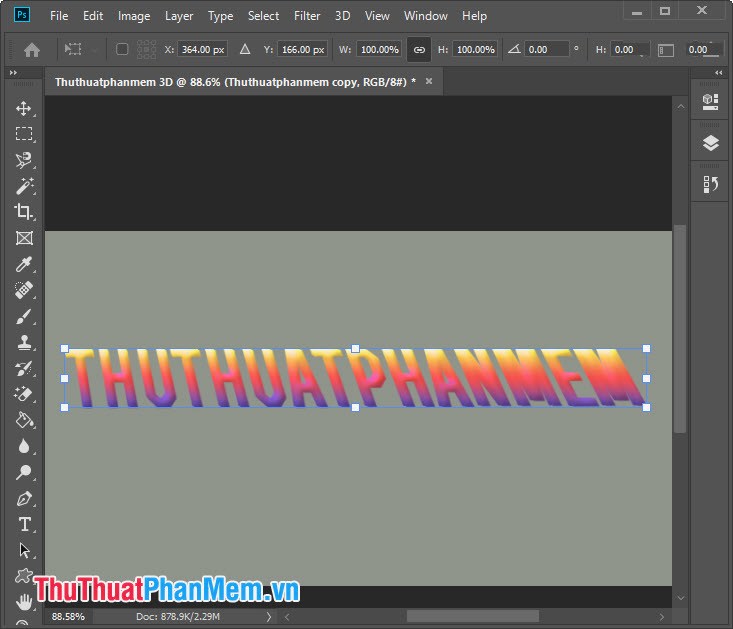Viewport: 733px width, 629px height.
Task: Click the zoom level field 88.58%
Action: (68, 617)
